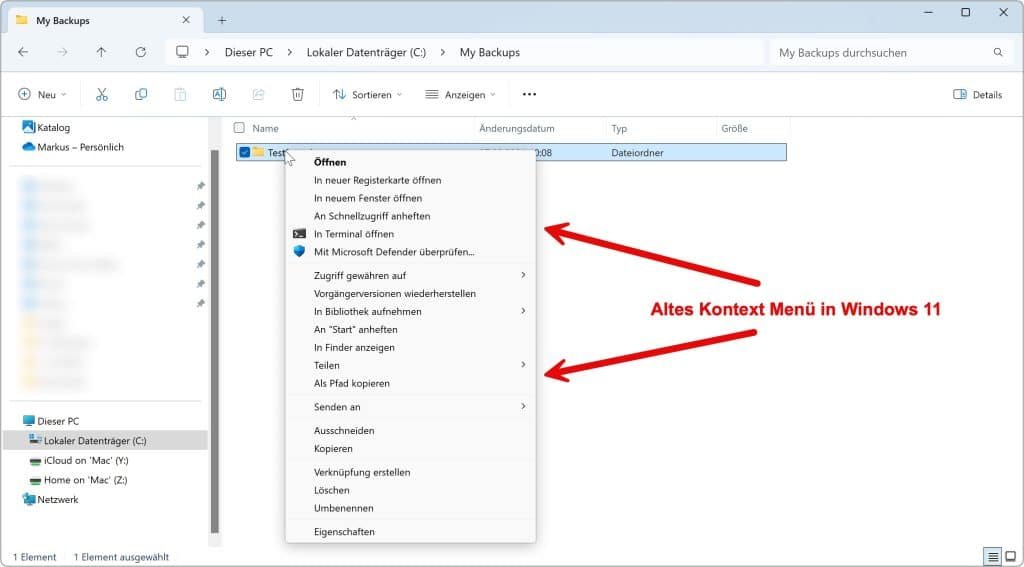Select iCloud on 'Mac' (Y:) drive
The image size is (1024, 567).
point(79,461)
